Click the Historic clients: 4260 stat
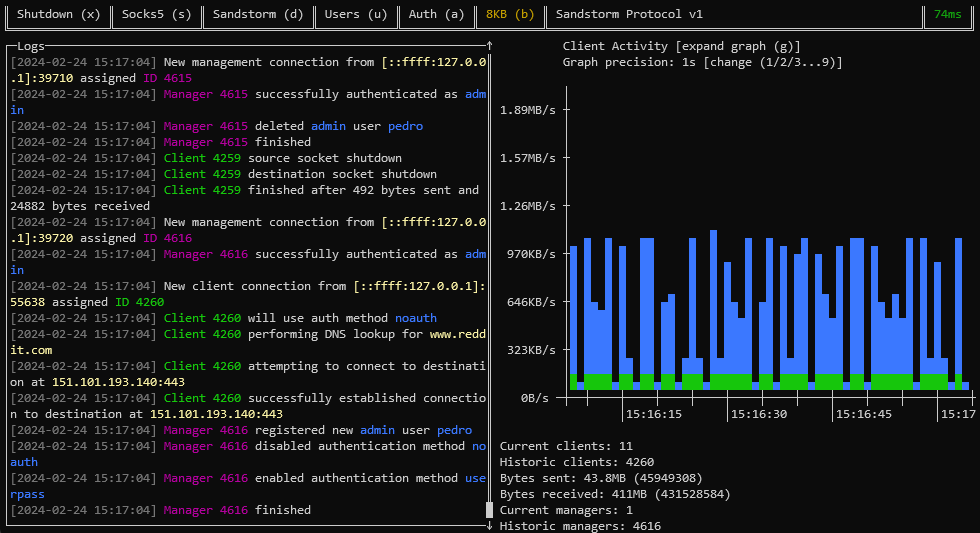Image resolution: width=980 pixels, height=533 pixels. click(x=577, y=462)
